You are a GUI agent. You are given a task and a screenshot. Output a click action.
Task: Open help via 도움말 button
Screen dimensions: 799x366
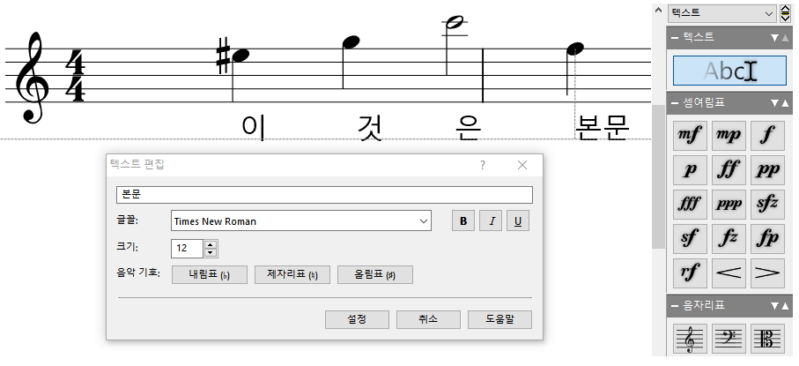(x=499, y=320)
